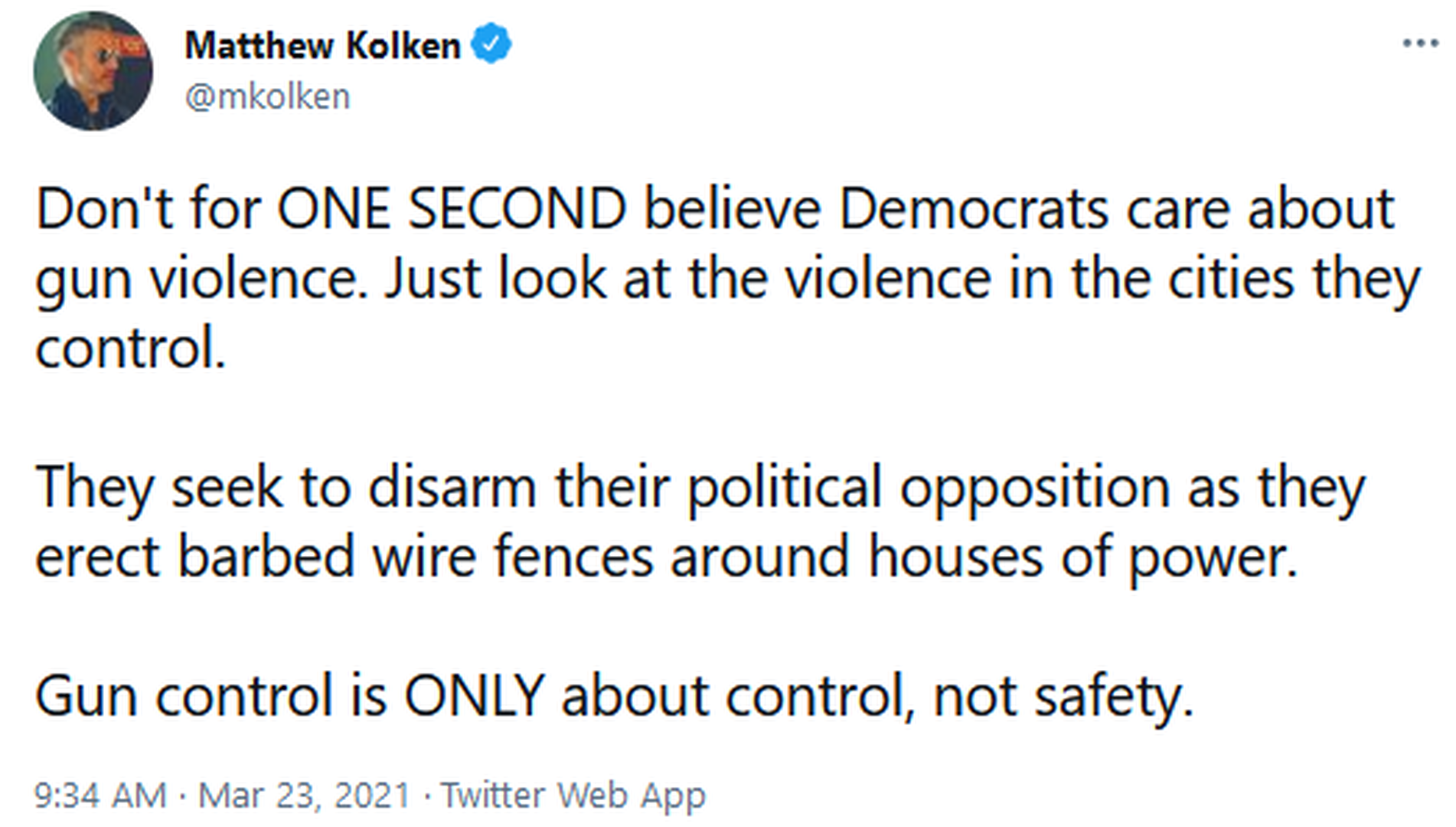Click the Matthew Kolken display name
This screenshot has width=1456, height=827.
[x=322, y=46]
